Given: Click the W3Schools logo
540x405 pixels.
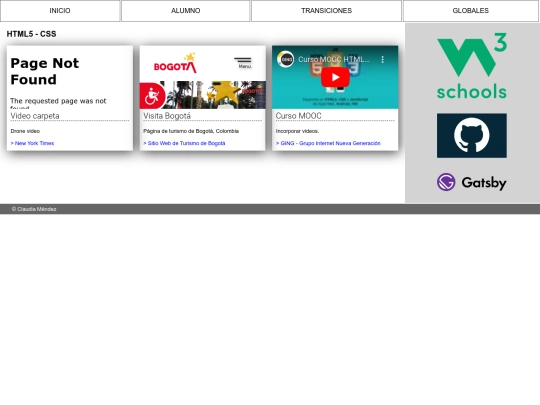Looking at the screenshot, I should coord(472,66).
